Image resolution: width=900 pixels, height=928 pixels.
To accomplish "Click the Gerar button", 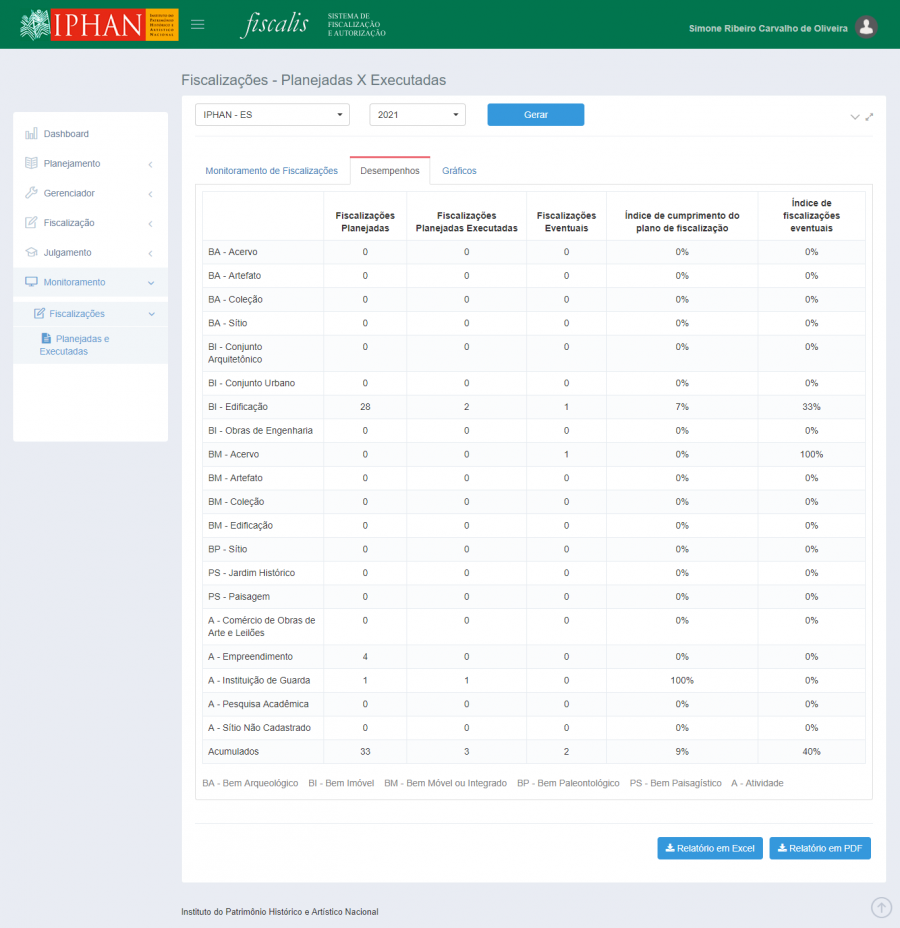I will 535,115.
